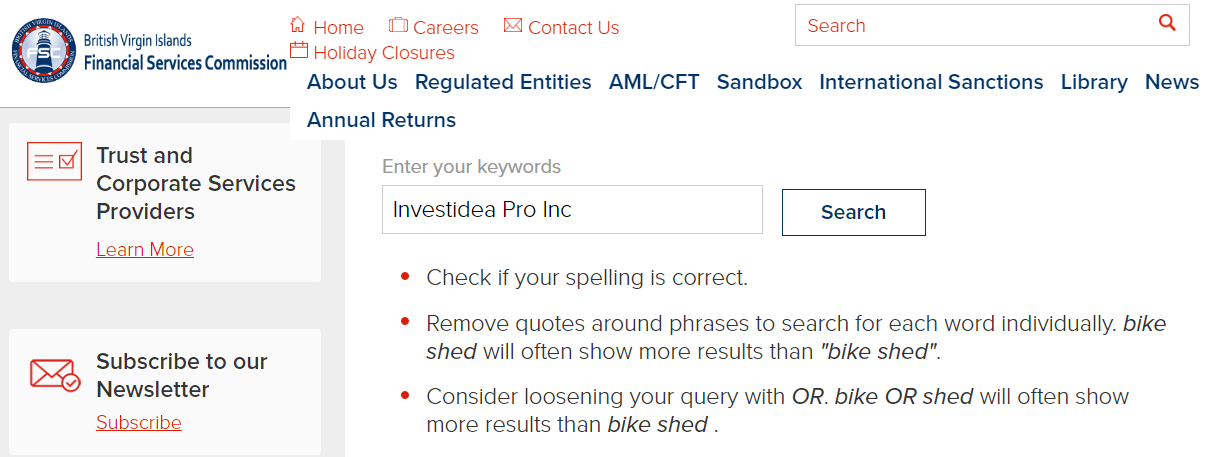Click the Holiday Closures calendar icon
The height and width of the screenshot is (457, 1207).
click(x=298, y=51)
